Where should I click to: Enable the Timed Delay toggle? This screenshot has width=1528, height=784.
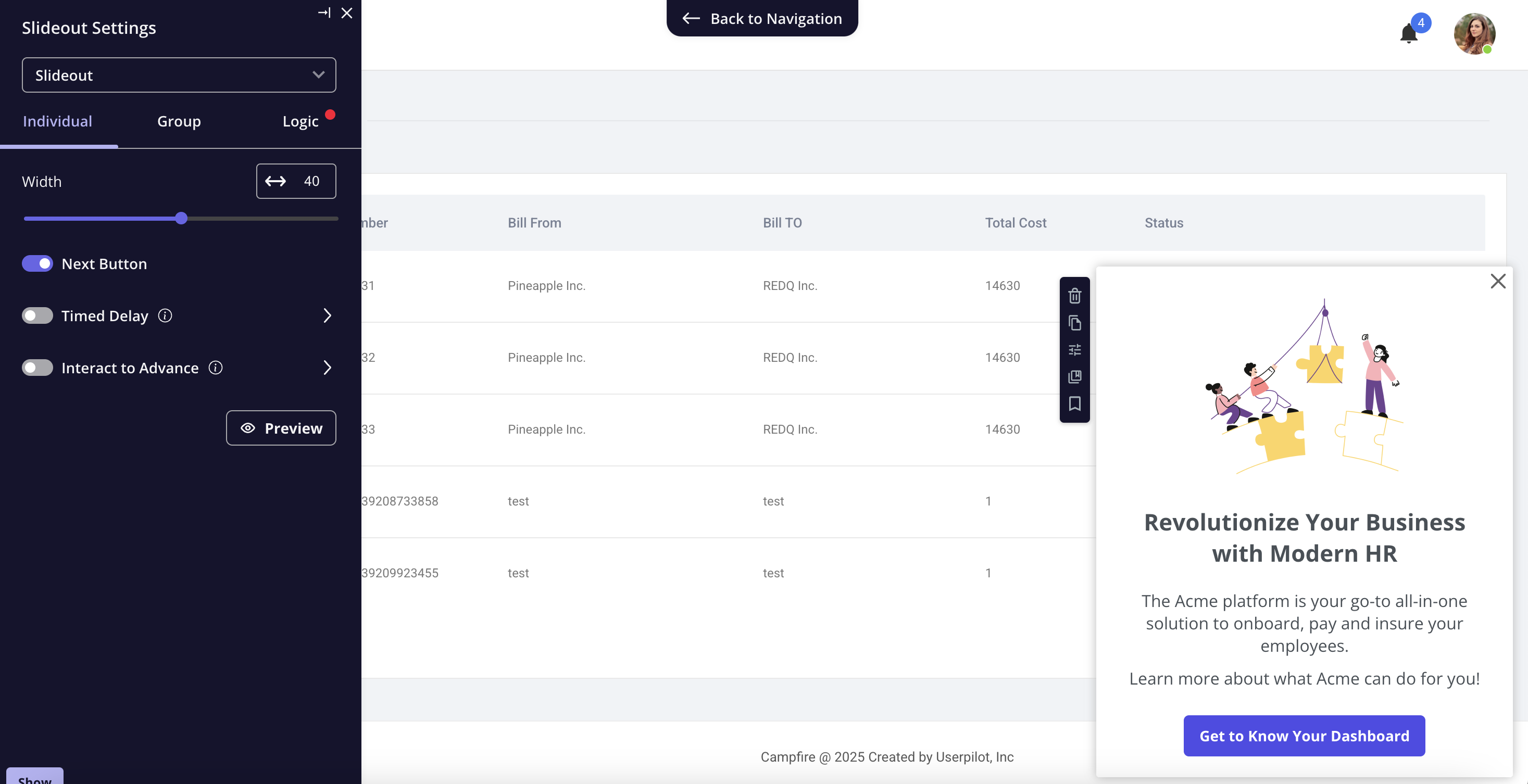(x=37, y=315)
